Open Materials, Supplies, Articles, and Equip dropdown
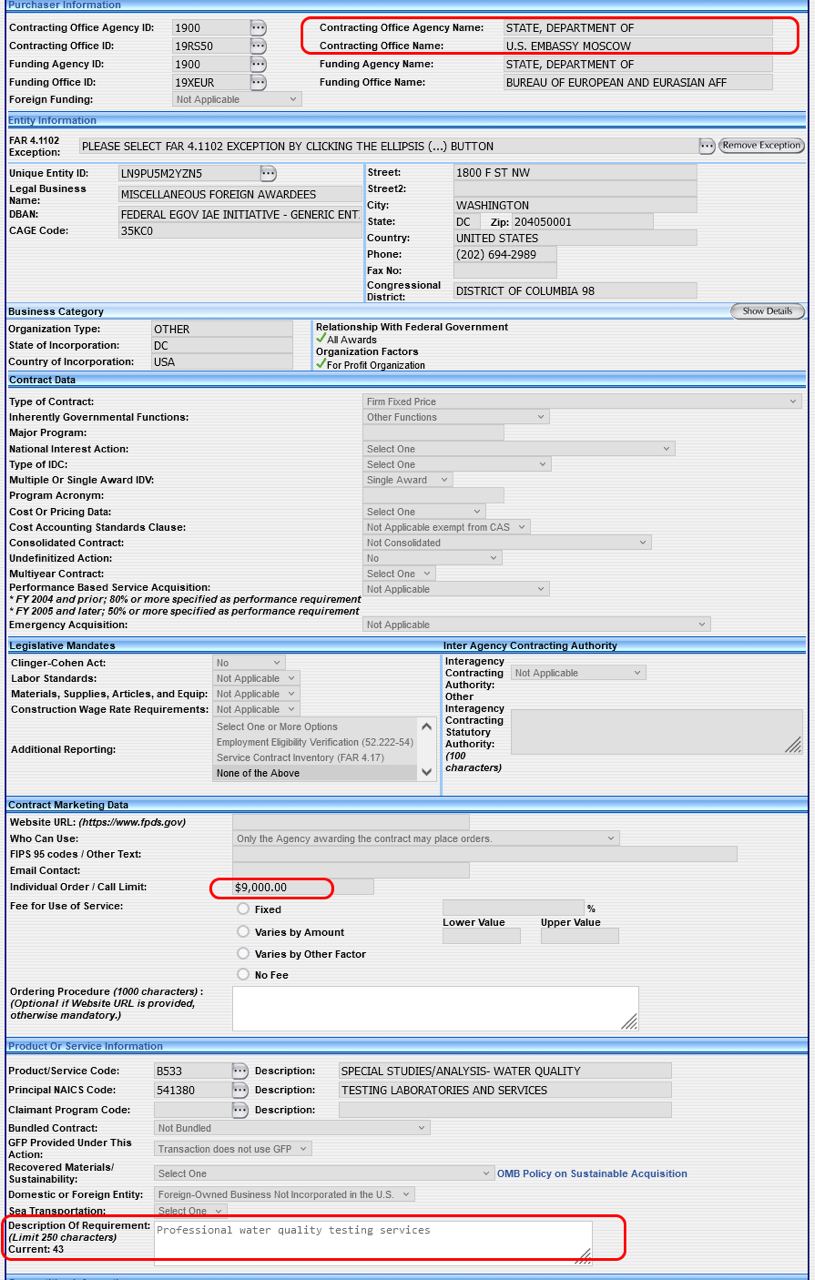 [x=256, y=694]
